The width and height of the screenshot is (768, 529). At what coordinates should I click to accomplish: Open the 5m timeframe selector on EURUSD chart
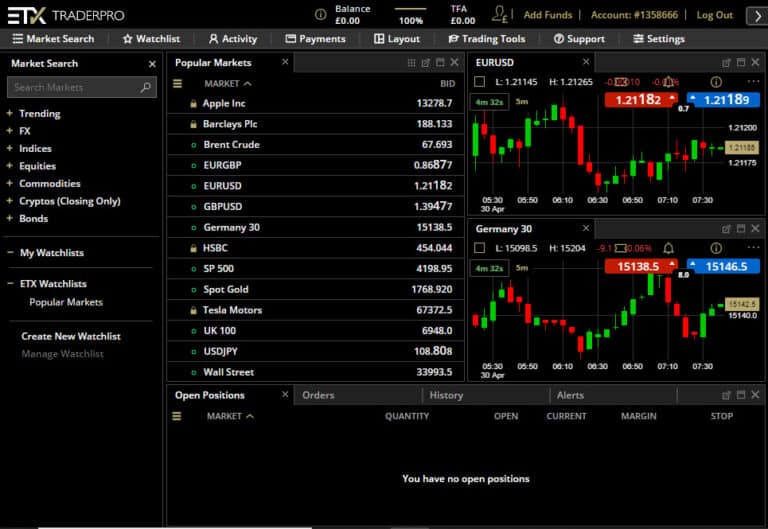(522, 100)
